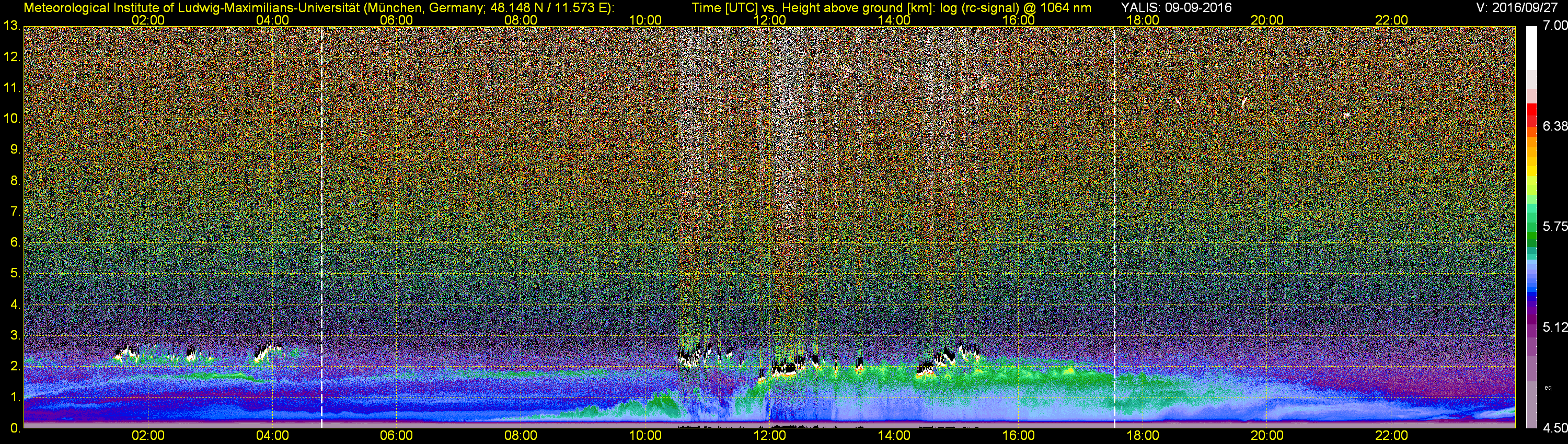The image size is (1568, 444).
Task: Click the 13 km height axis label
Action: [x=11, y=26]
